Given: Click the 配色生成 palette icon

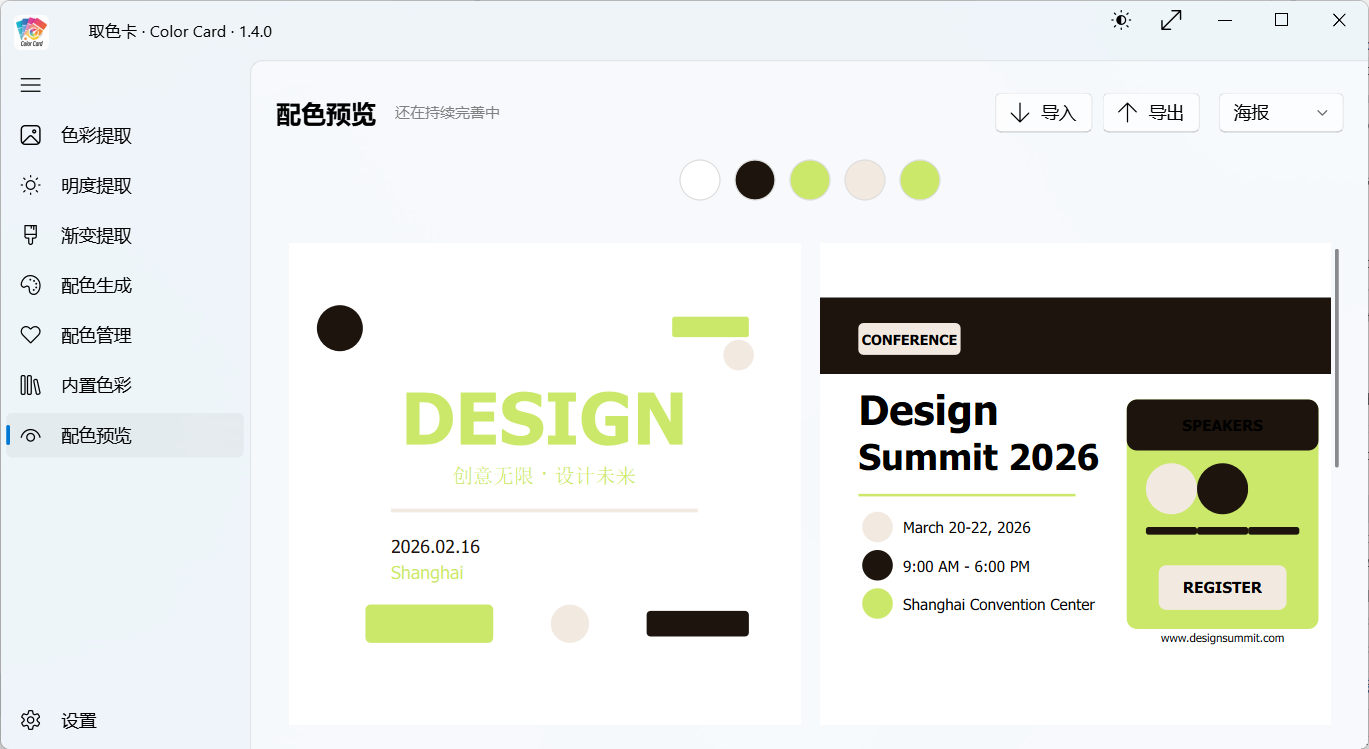Looking at the screenshot, I should click(31, 285).
